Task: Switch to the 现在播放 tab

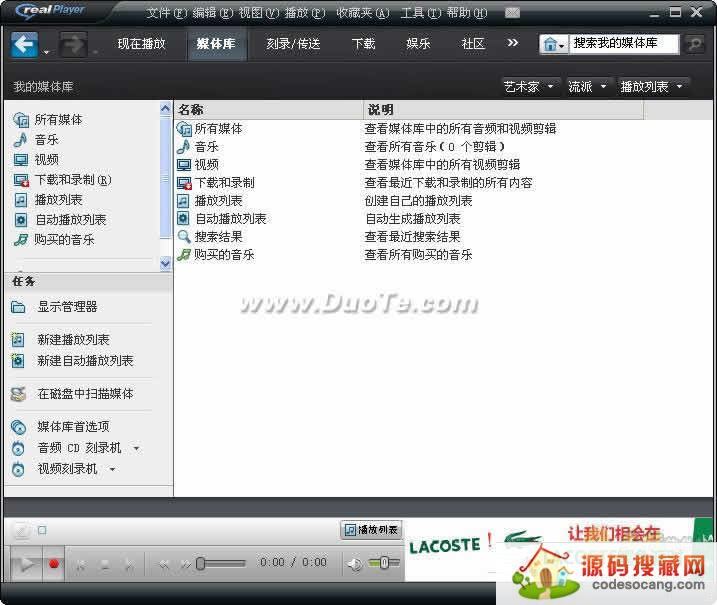Action: [x=141, y=44]
